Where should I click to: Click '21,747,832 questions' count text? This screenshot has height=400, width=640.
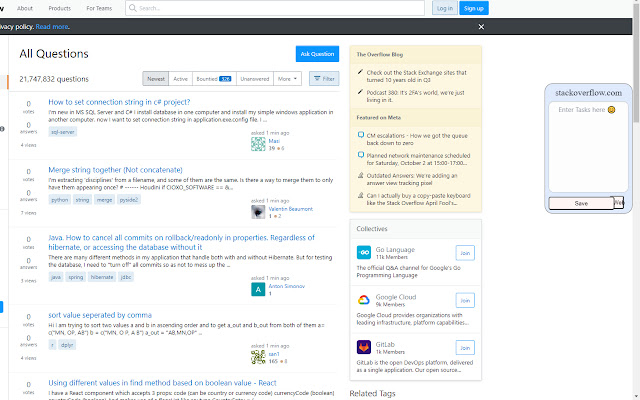(54, 79)
